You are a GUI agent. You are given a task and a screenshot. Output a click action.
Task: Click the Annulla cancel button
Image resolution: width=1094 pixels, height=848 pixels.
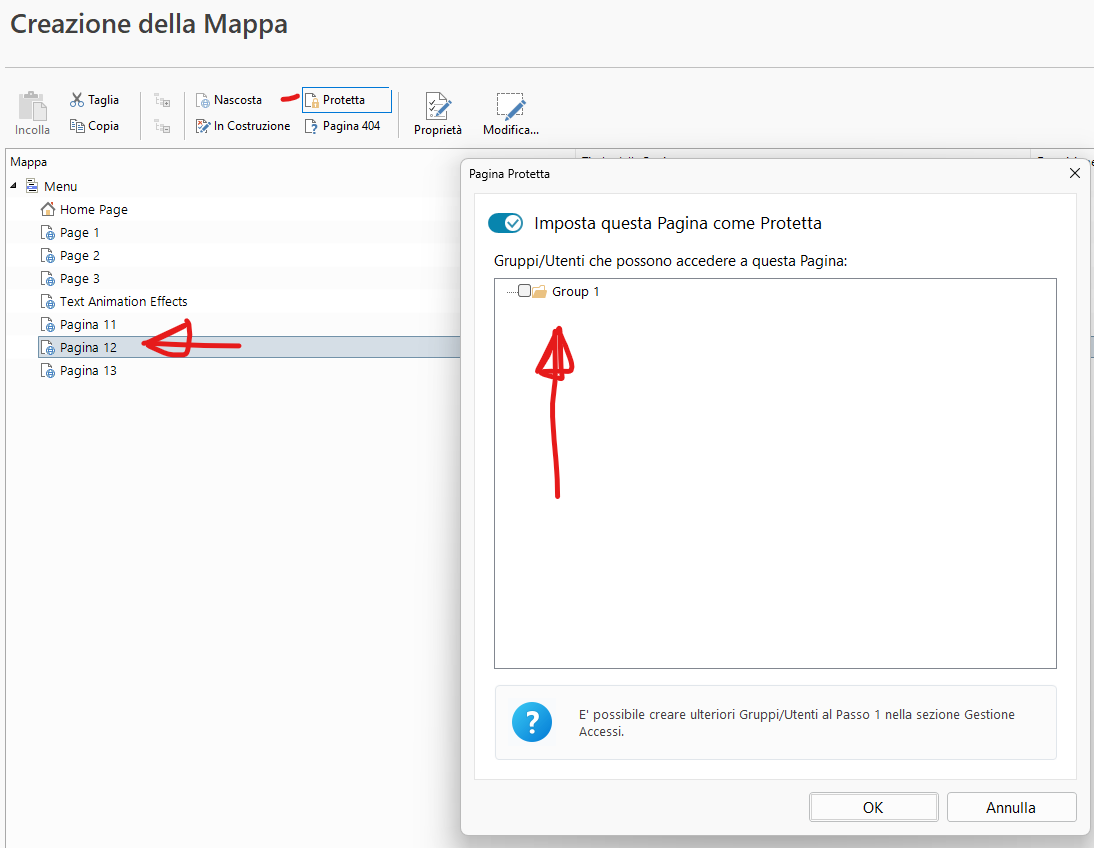(1011, 807)
